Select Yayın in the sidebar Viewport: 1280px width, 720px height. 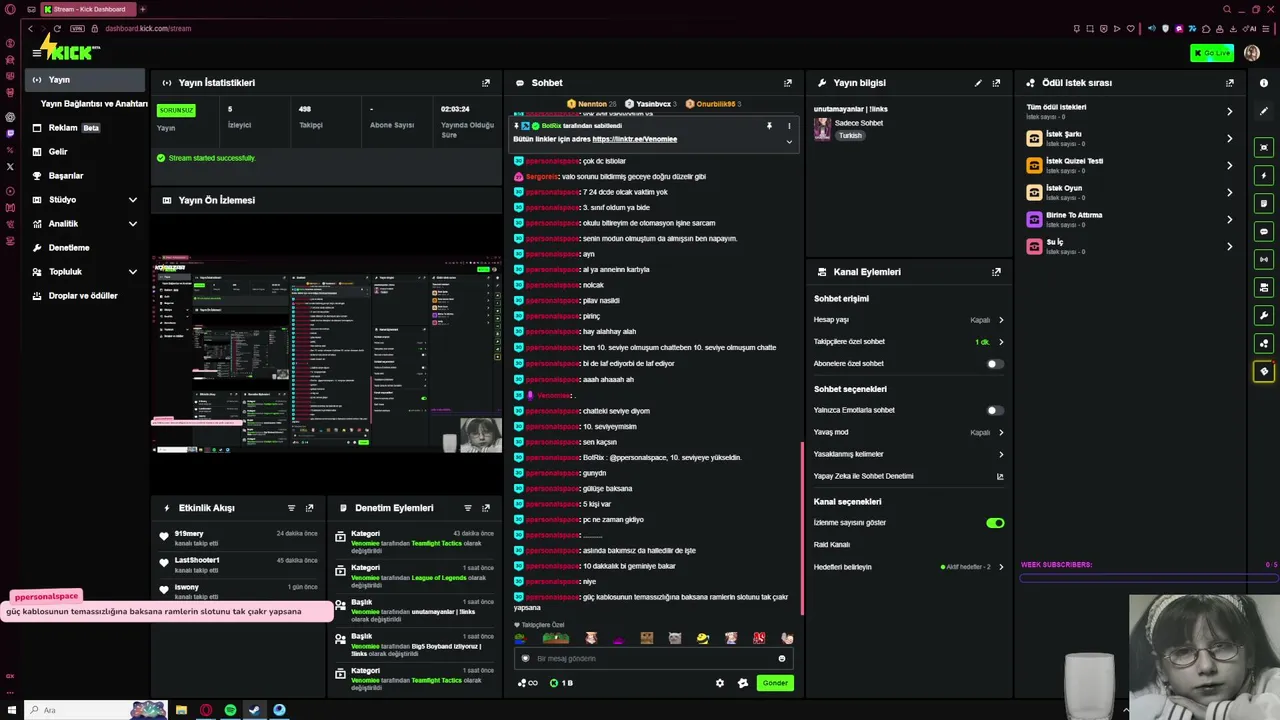(x=86, y=80)
